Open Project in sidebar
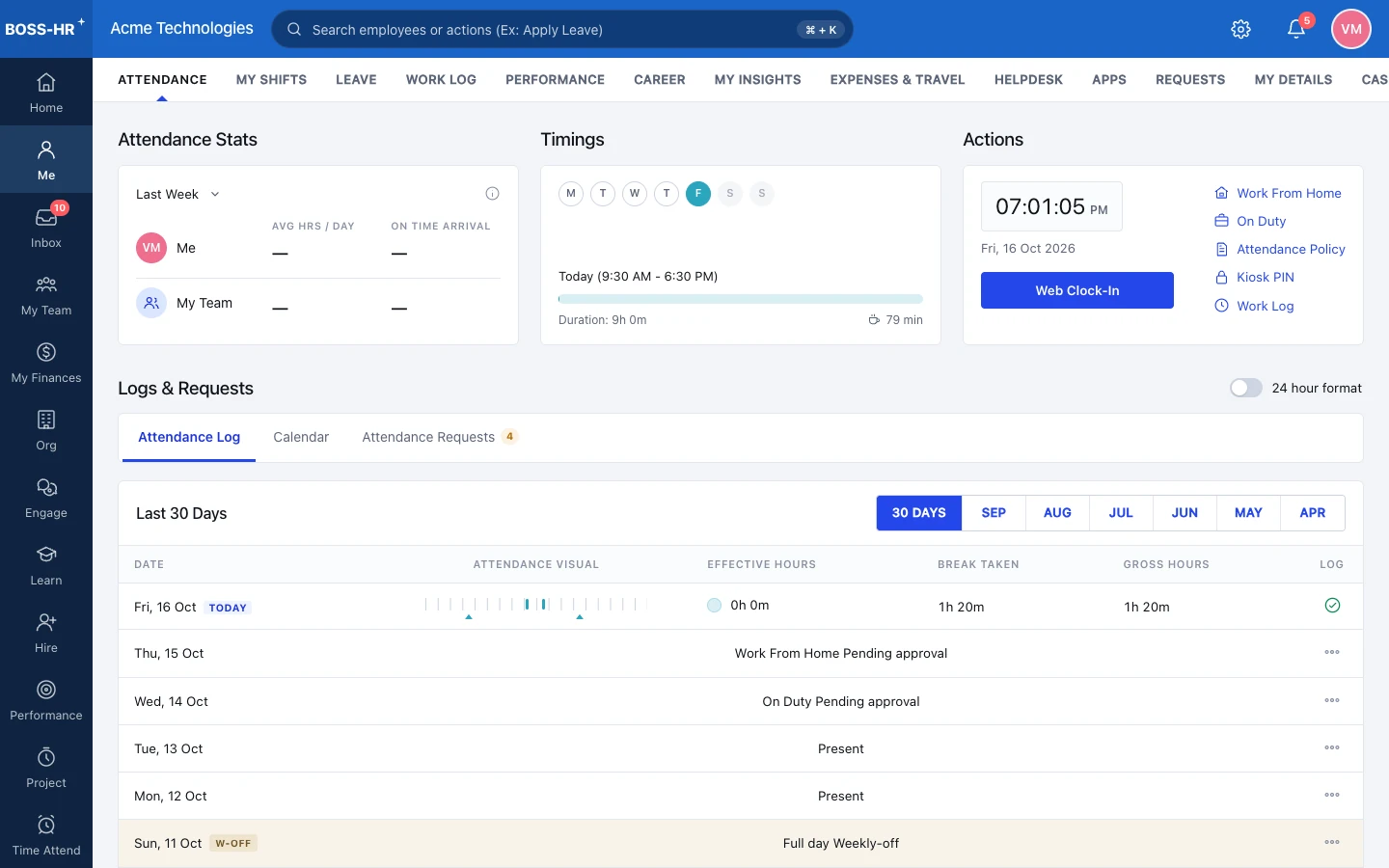 click(x=46, y=768)
